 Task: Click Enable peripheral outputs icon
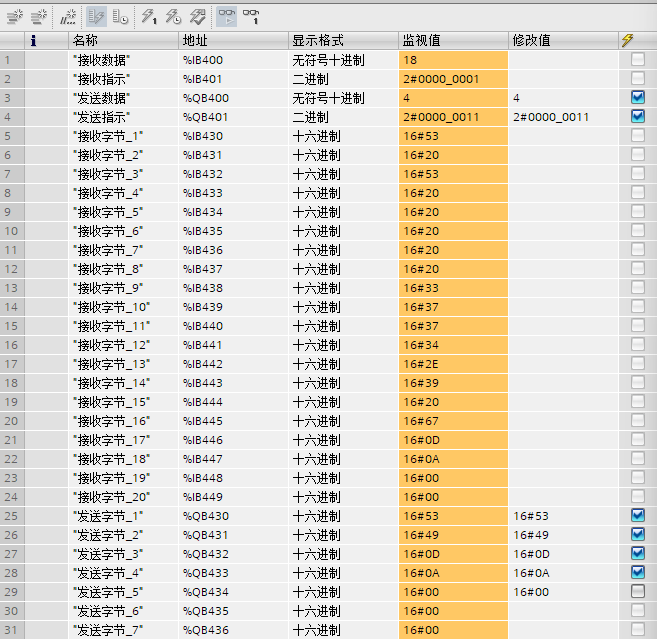(x=198, y=16)
